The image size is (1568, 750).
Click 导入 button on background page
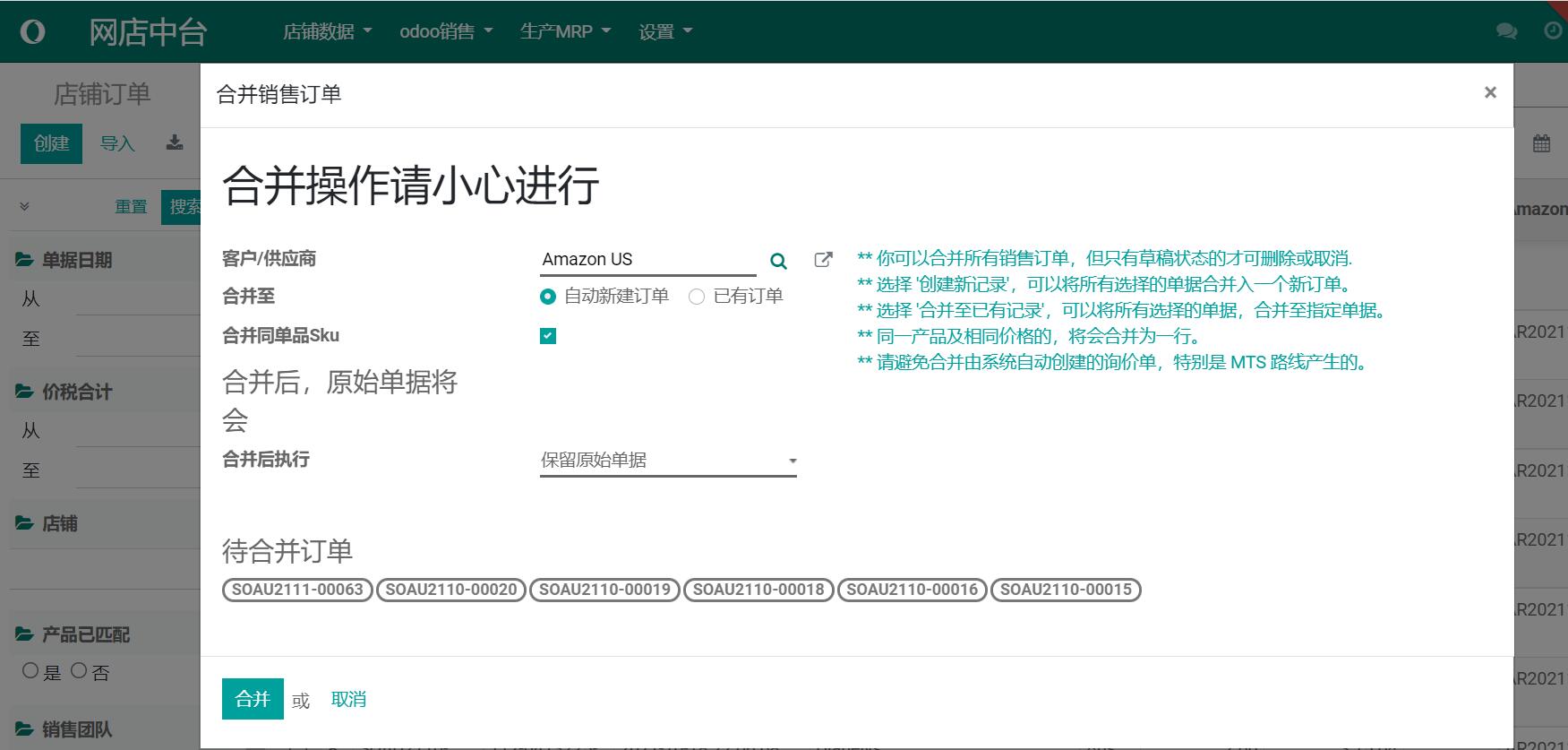(x=117, y=143)
